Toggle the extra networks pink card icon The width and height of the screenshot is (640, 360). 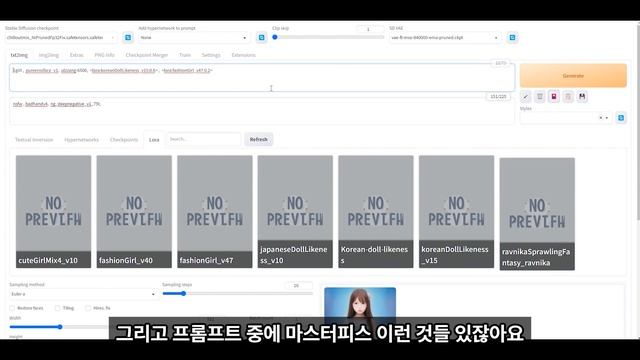554,97
